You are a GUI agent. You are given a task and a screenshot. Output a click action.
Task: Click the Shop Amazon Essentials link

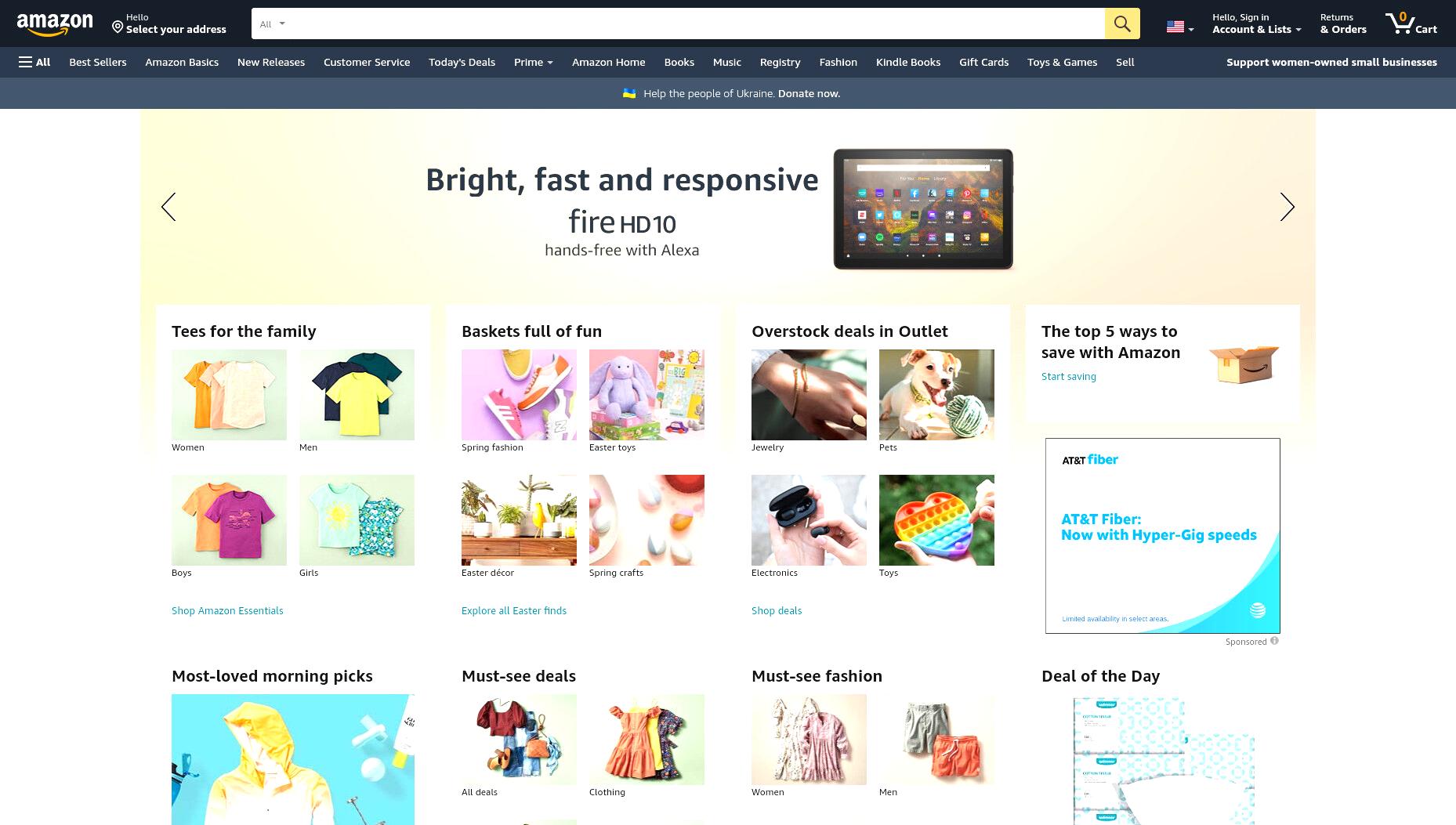(x=227, y=610)
